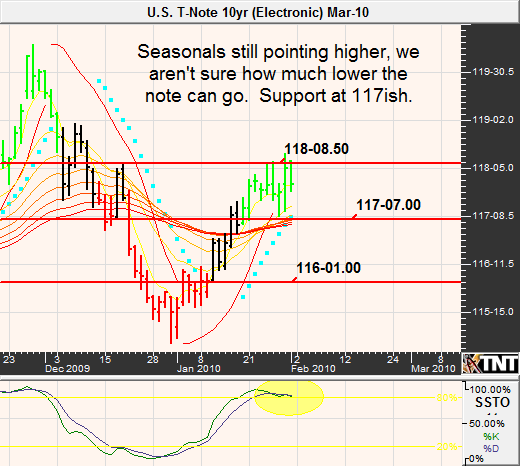Click the 116-11.5 price axis value
This screenshot has height=466, width=520.
tap(493, 264)
